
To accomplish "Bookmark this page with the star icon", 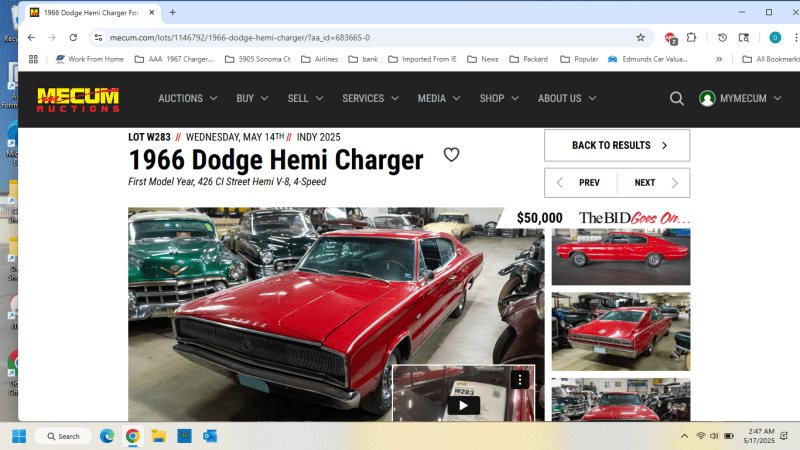I will pos(640,37).
